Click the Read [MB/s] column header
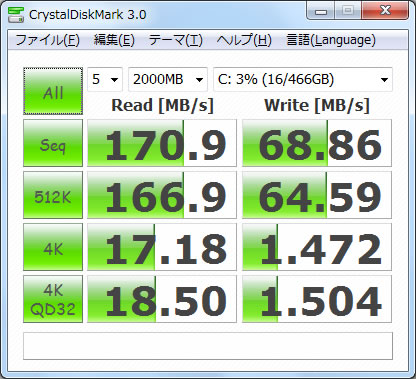Image resolution: width=416 pixels, height=379 pixels. click(x=162, y=106)
